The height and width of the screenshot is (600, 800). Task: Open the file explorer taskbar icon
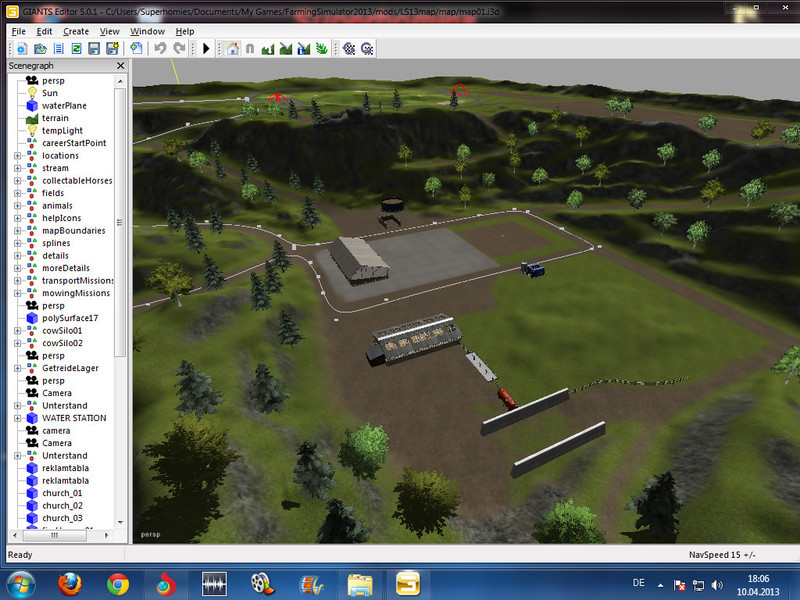[x=360, y=585]
